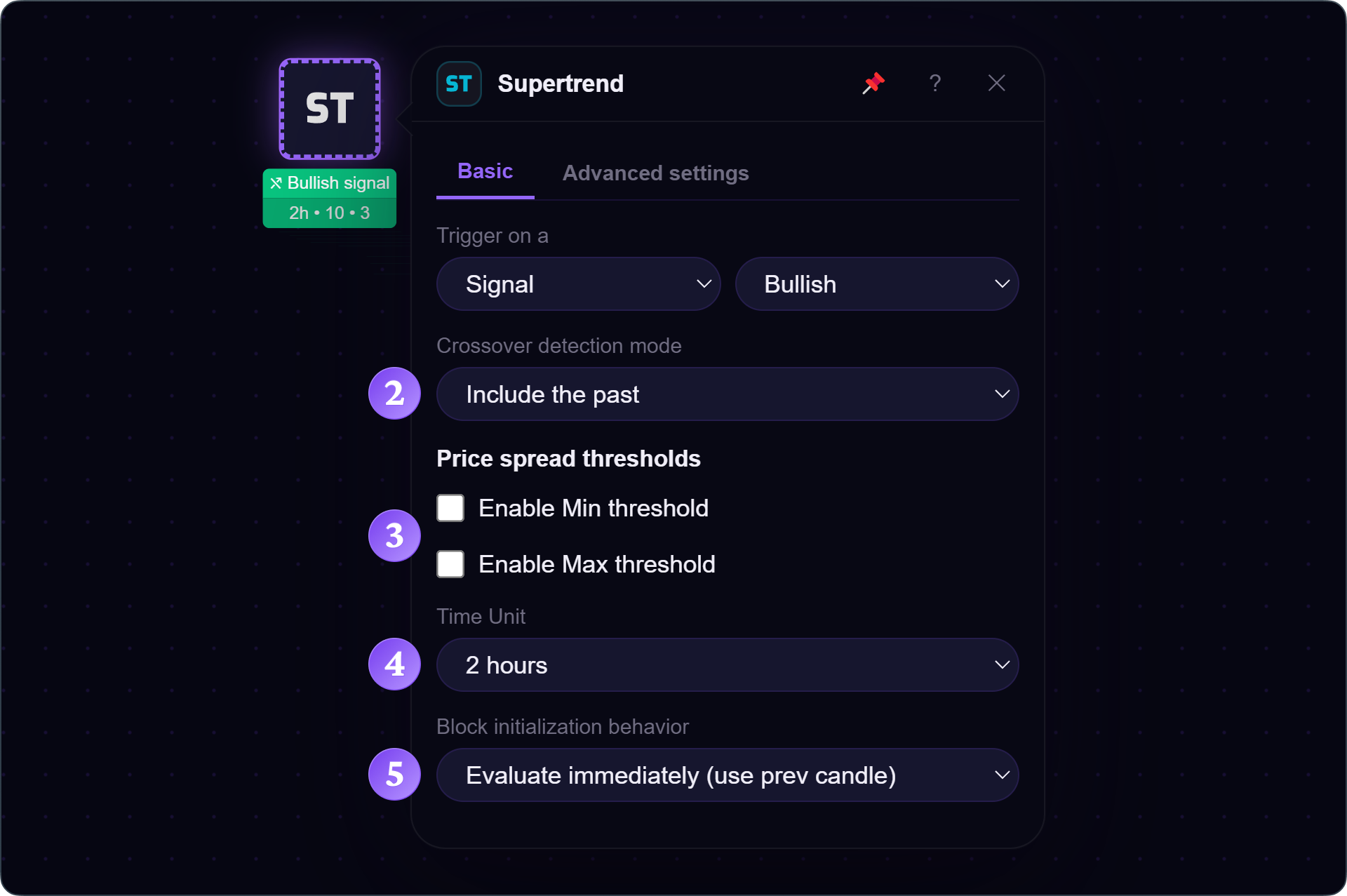Click the step 5 numbered marker
This screenshot has height=896, width=1347.
394,775
